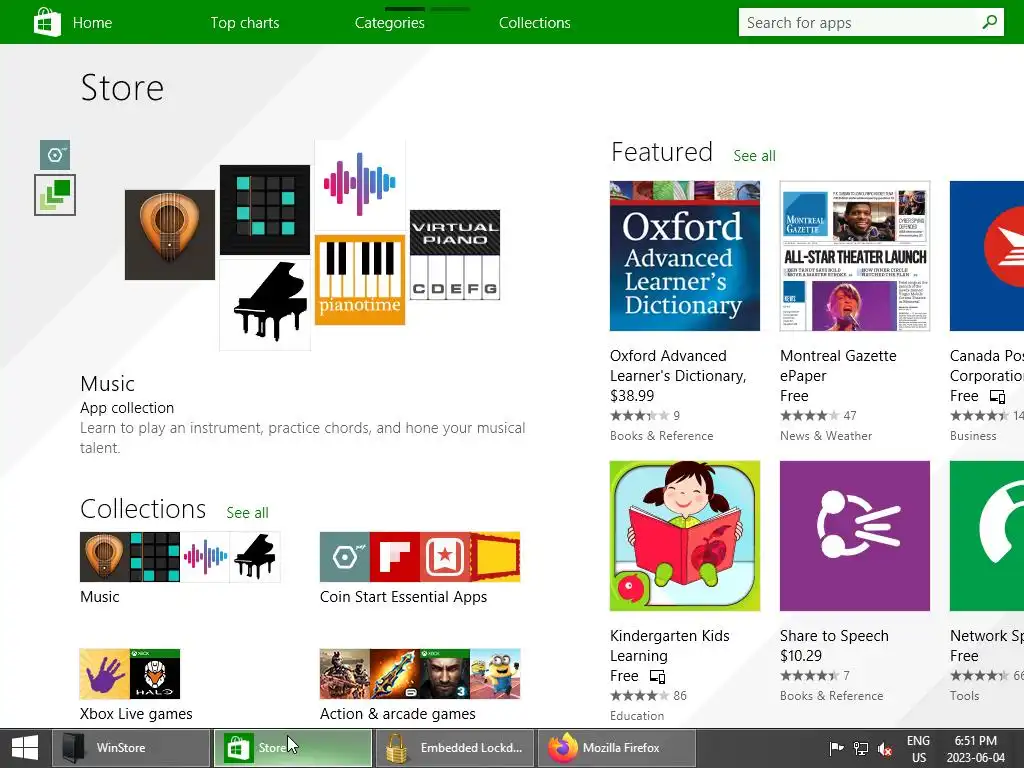Viewport: 1024px width, 768px height.
Task: Focus the Search for apps field
Action: pos(871,23)
